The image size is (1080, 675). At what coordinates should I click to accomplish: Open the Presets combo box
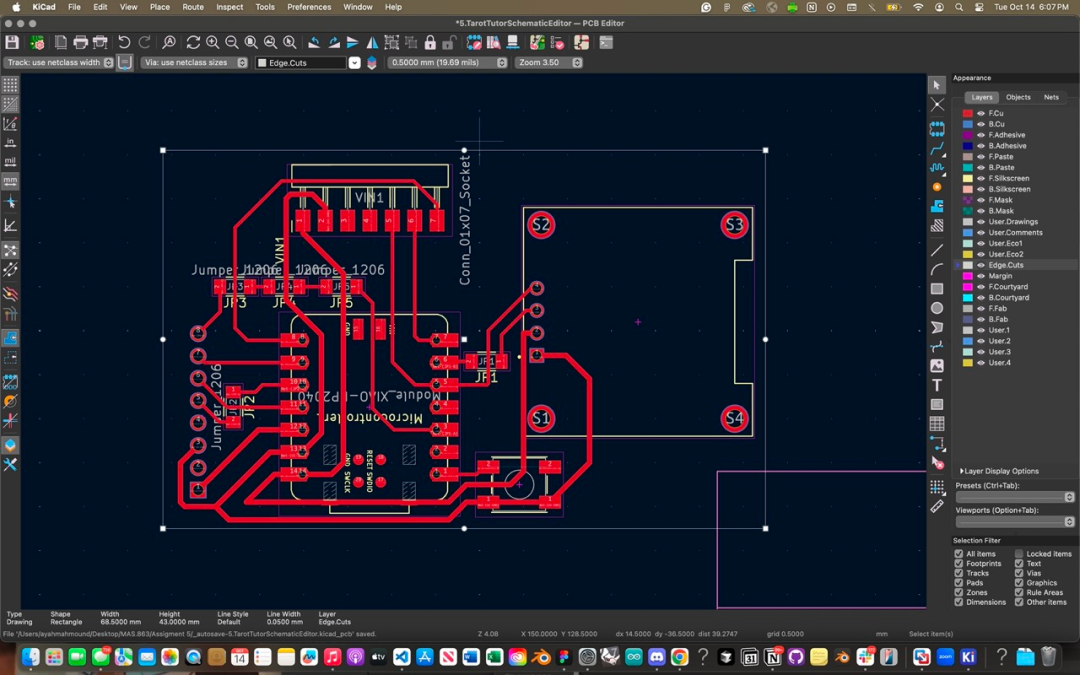1014,497
